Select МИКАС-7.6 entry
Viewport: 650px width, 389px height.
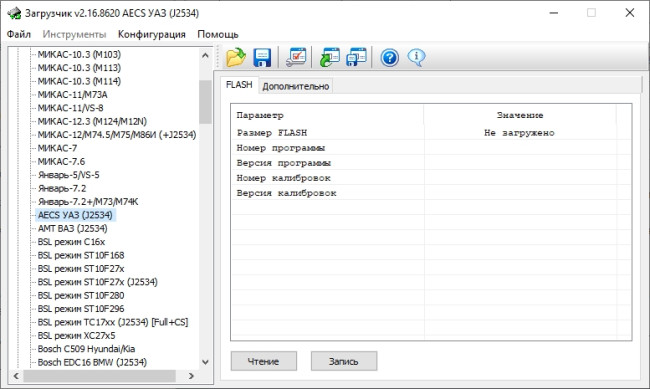61,161
